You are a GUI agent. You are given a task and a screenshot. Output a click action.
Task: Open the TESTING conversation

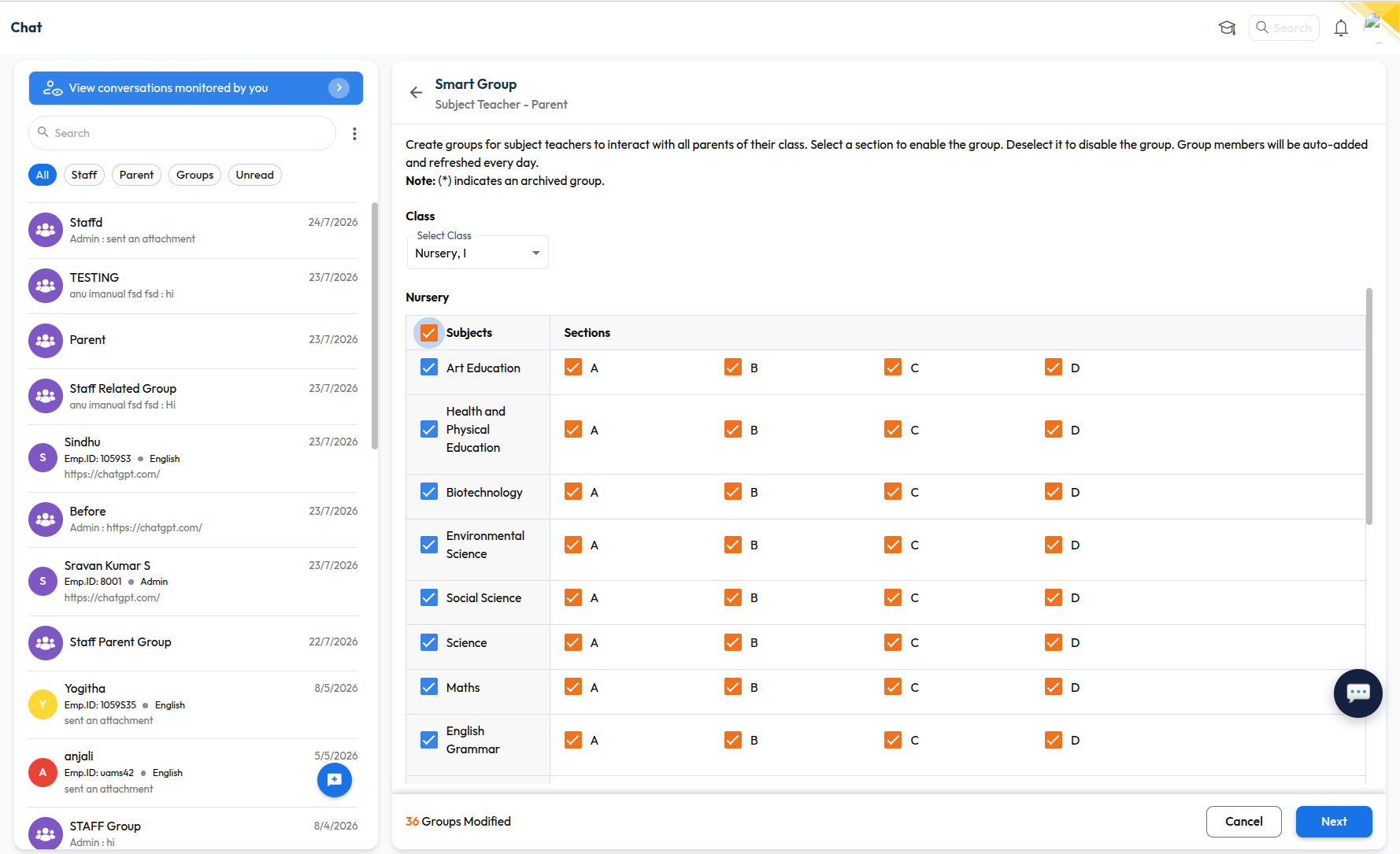point(193,286)
